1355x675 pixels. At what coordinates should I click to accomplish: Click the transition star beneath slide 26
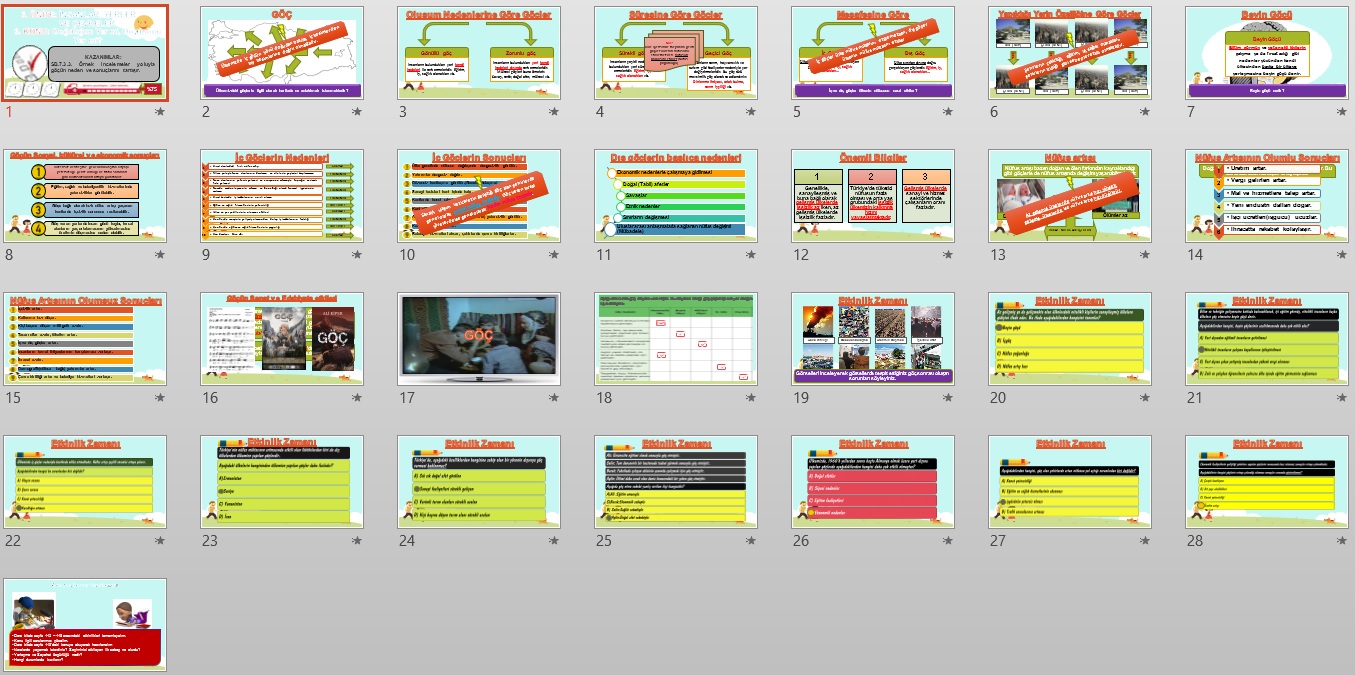click(x=948, y=541)
